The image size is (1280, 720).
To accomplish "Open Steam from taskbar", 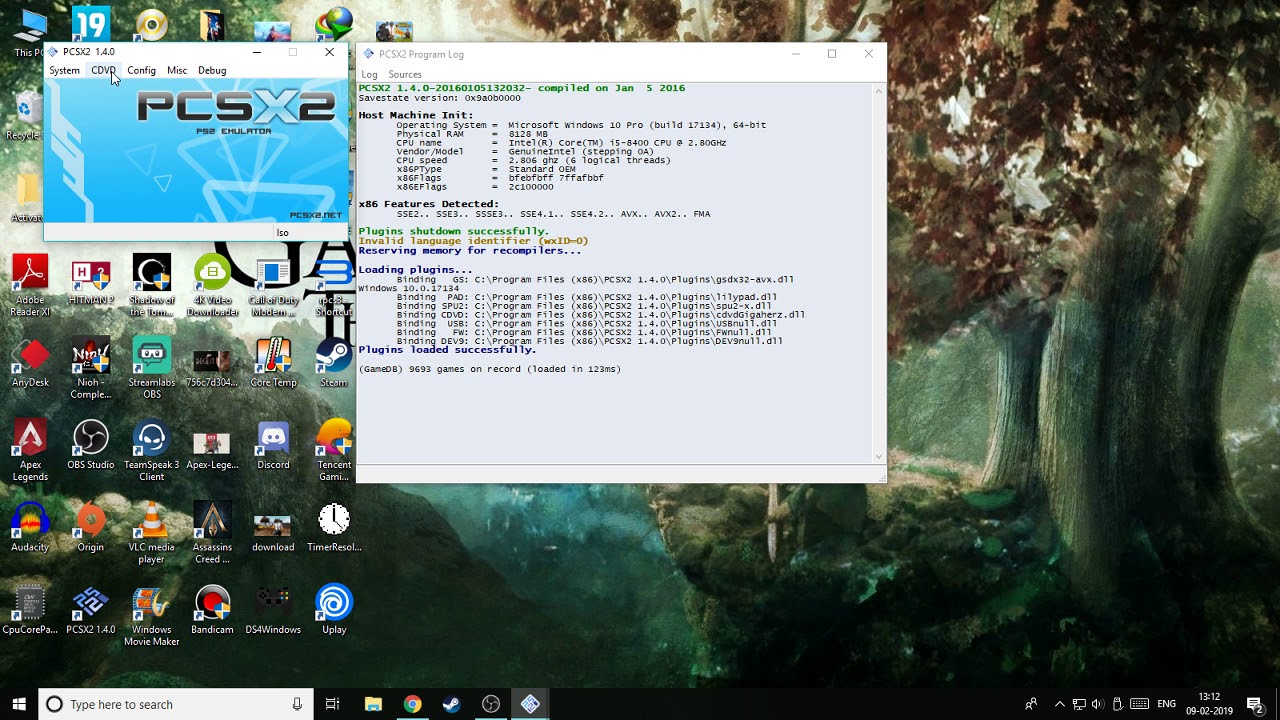I will click(451, 704).
